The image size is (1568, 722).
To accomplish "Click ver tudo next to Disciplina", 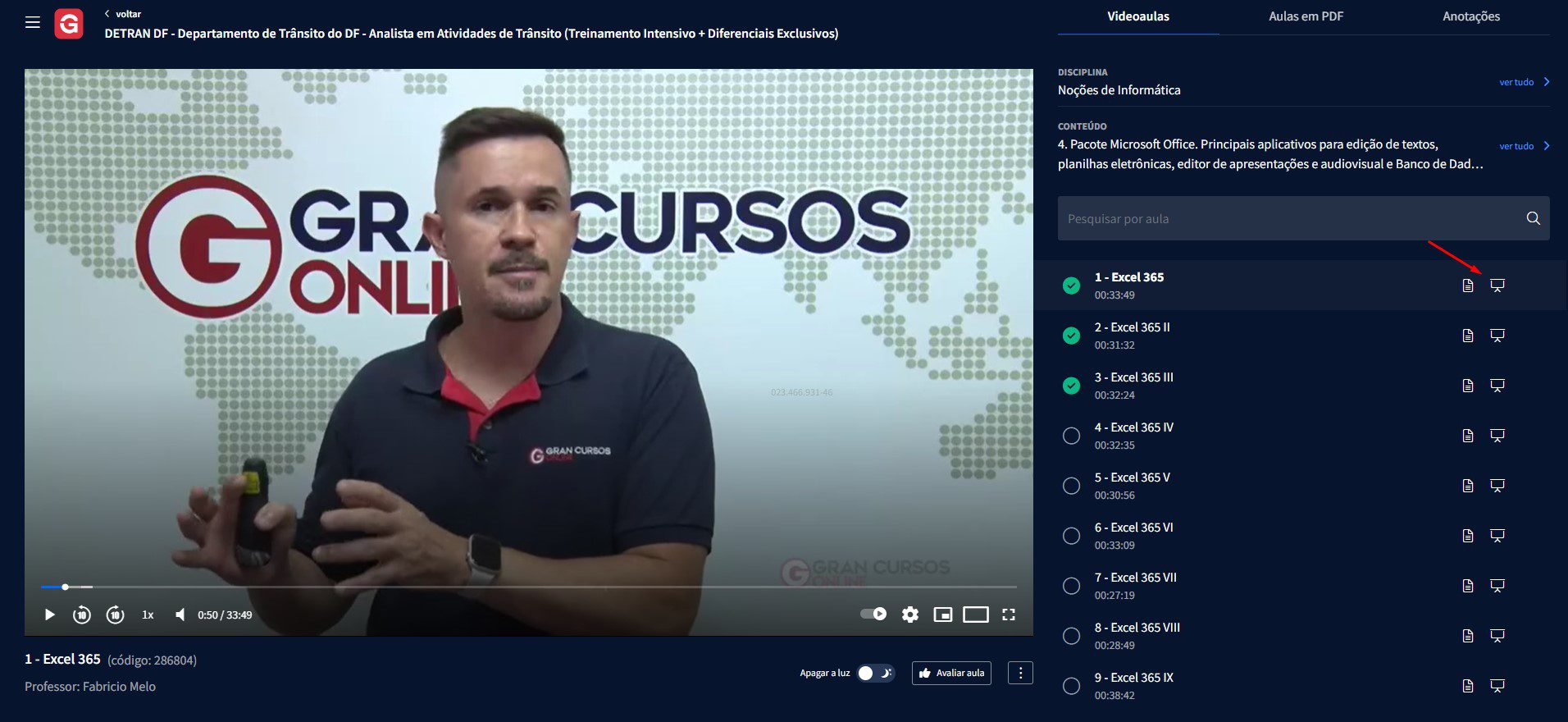I will pyautogui.click(x=1516, y=82).
